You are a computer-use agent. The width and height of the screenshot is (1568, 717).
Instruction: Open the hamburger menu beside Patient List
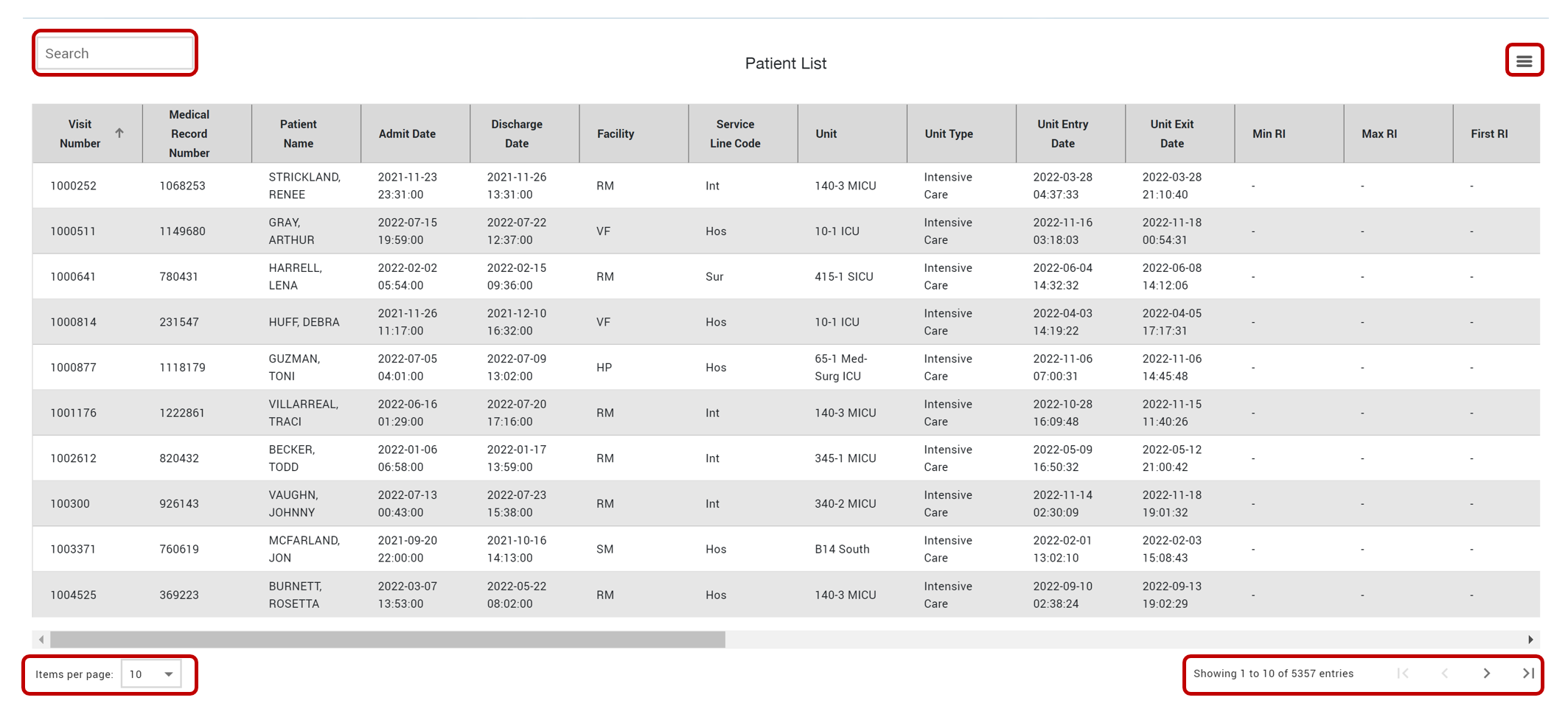pyautogui.click(x=1524, y=61)
